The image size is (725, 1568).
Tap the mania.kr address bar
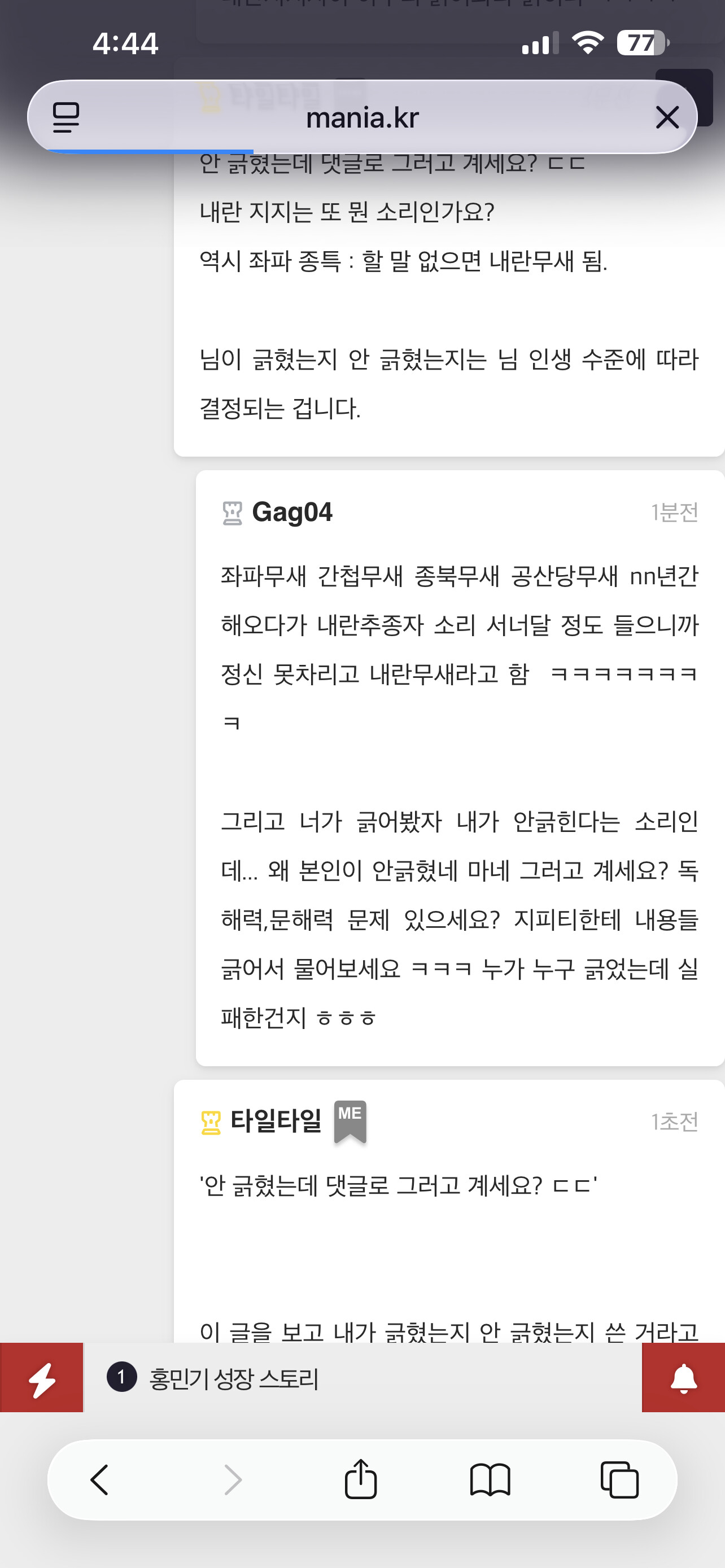tap(362, 117)
